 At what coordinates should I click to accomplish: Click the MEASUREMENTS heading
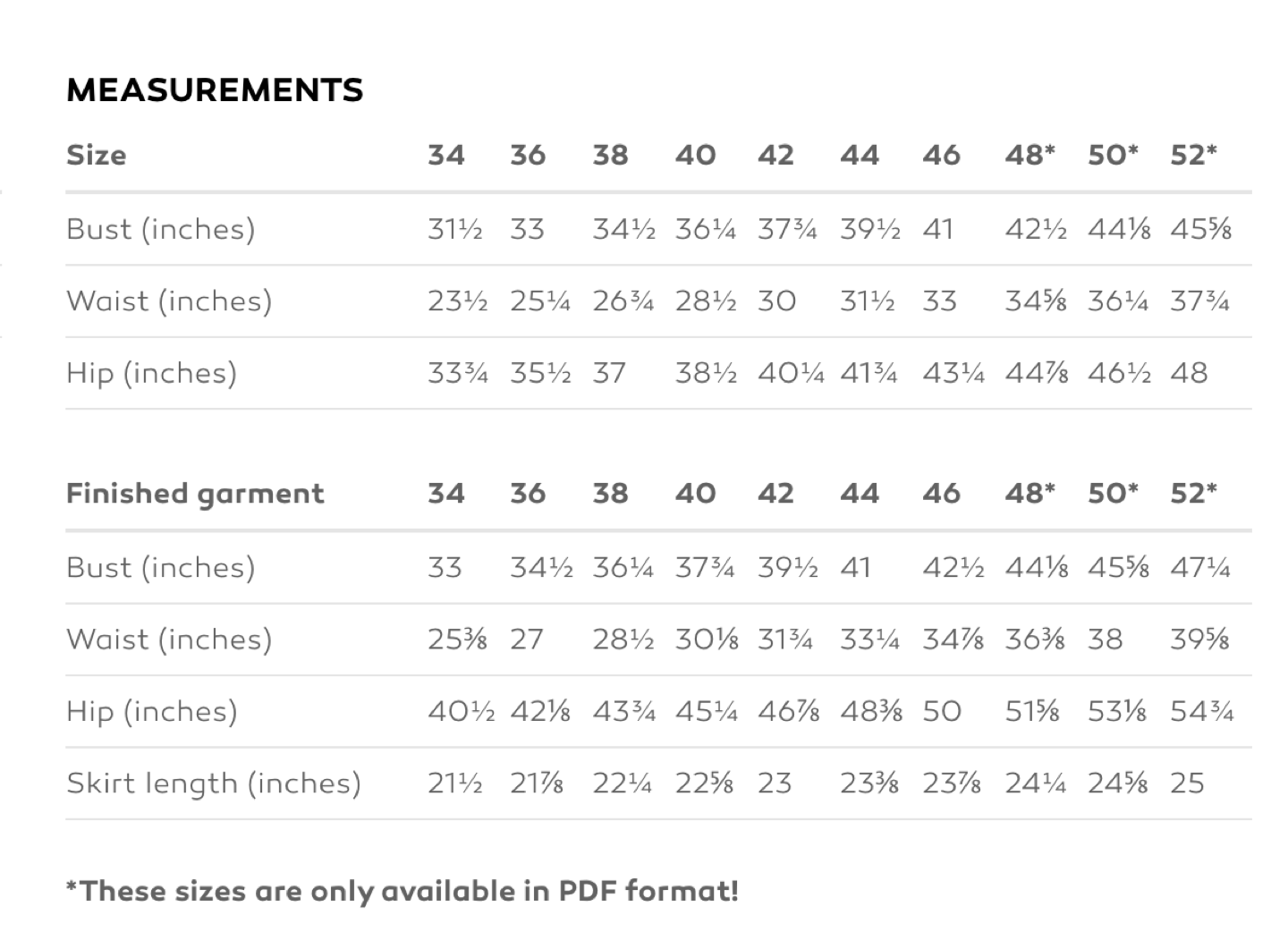pyautogui.click(x=215, y=89)
